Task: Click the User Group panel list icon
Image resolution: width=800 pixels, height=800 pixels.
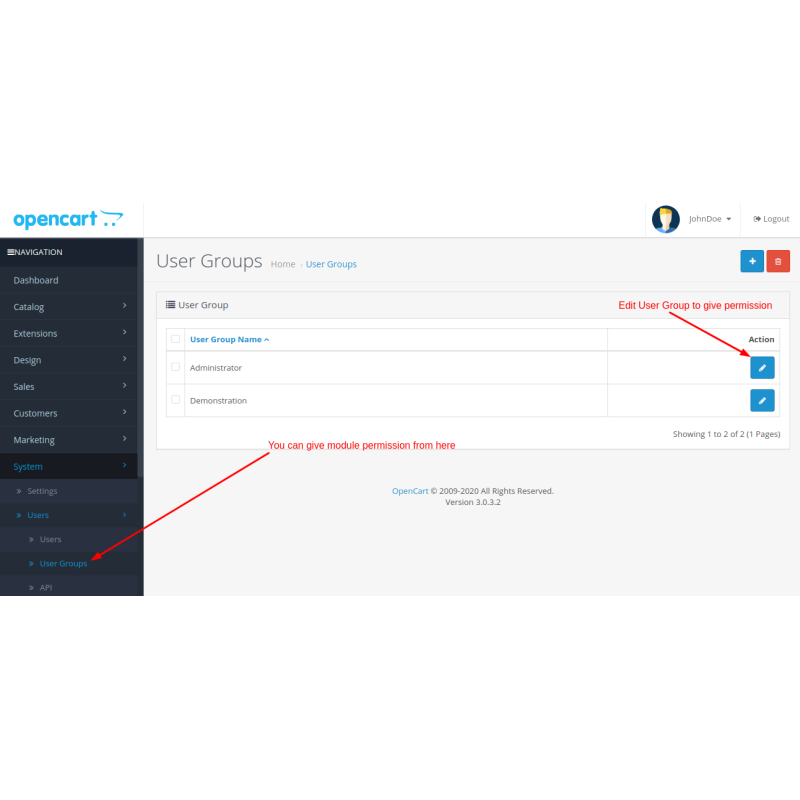Action: [x=172, y=305]
